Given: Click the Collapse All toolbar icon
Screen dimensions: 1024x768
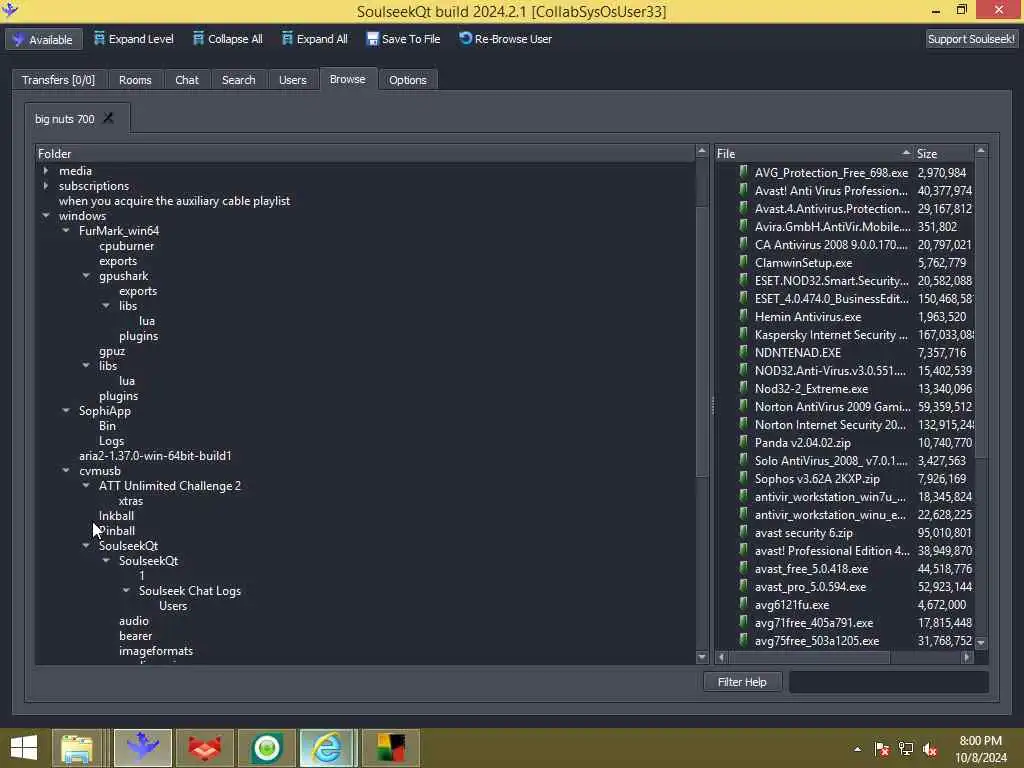Looking at the screenshot, I should coord(199,39).
